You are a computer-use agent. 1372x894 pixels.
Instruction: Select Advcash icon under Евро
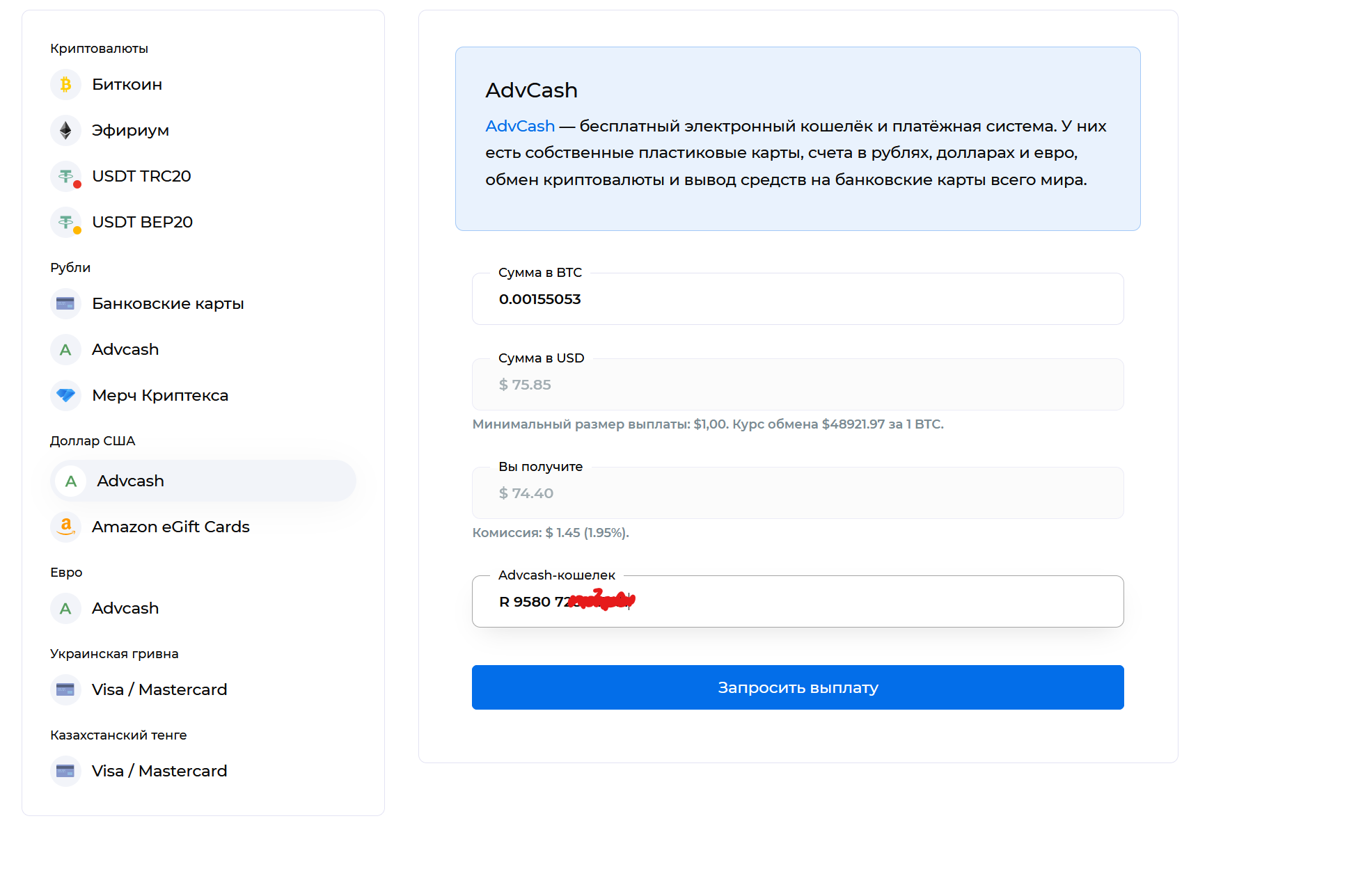[x=65, y=609]
